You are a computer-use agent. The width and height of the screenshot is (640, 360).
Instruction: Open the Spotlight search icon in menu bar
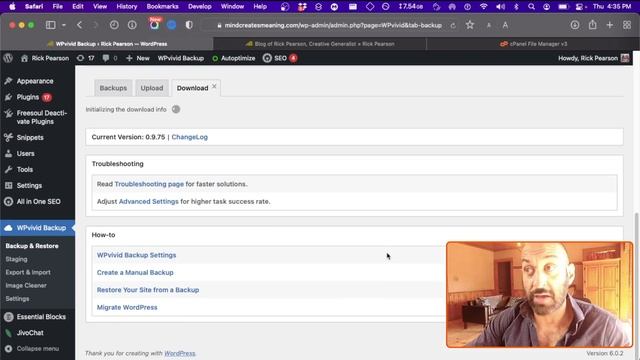click(531, 7)
